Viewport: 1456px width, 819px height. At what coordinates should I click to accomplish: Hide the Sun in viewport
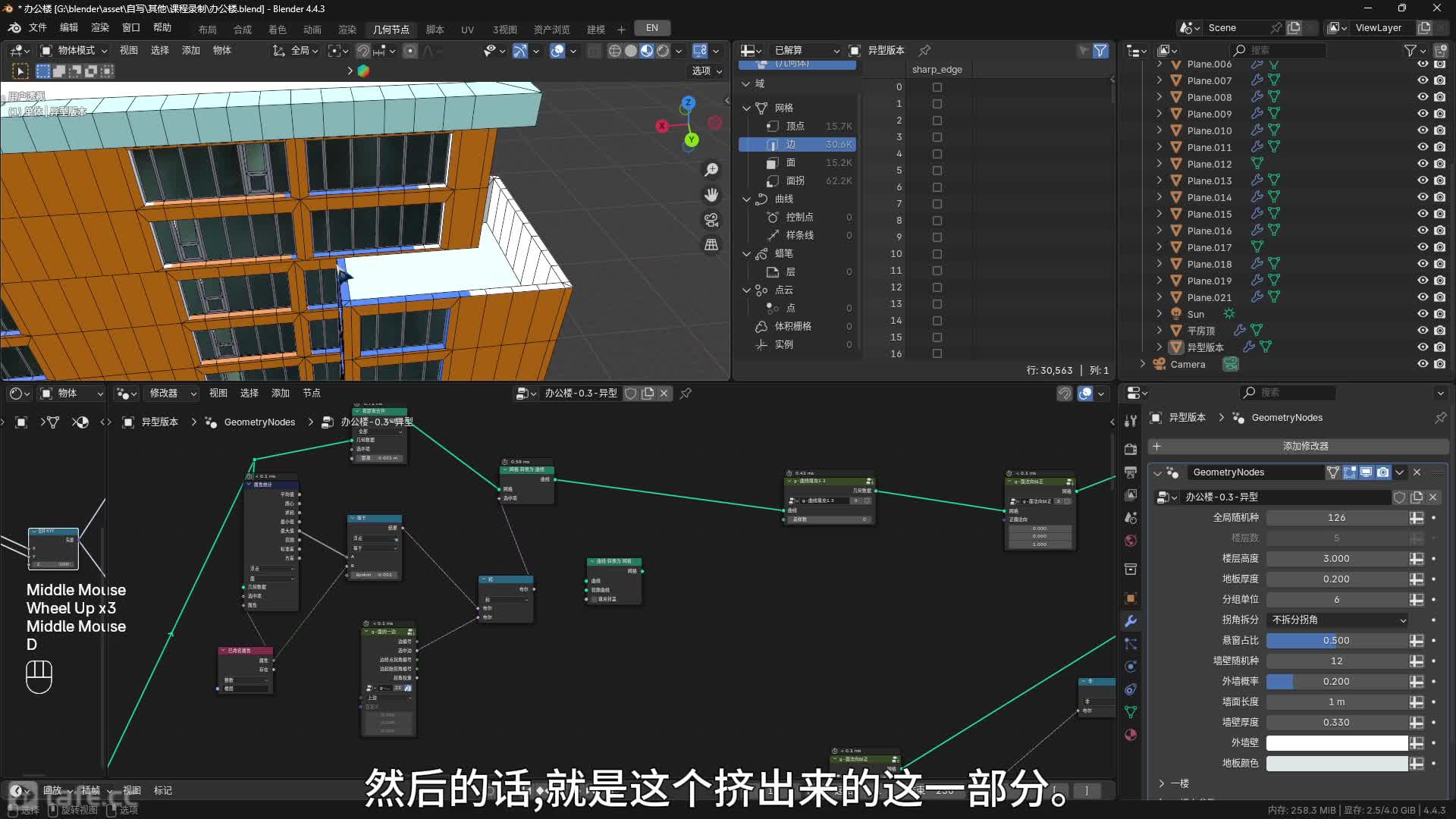pyautogui.click(x=1423, y=314)
